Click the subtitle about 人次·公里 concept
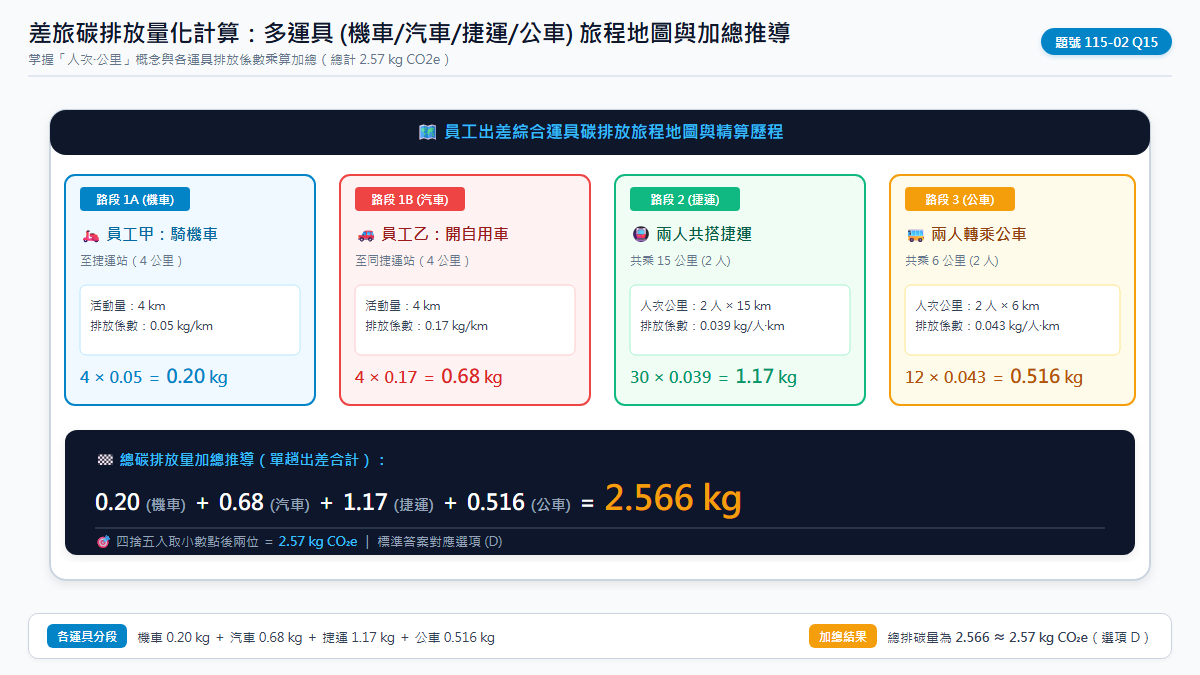The width and height of the screenshot is (1200, 675). coord(240,59)
